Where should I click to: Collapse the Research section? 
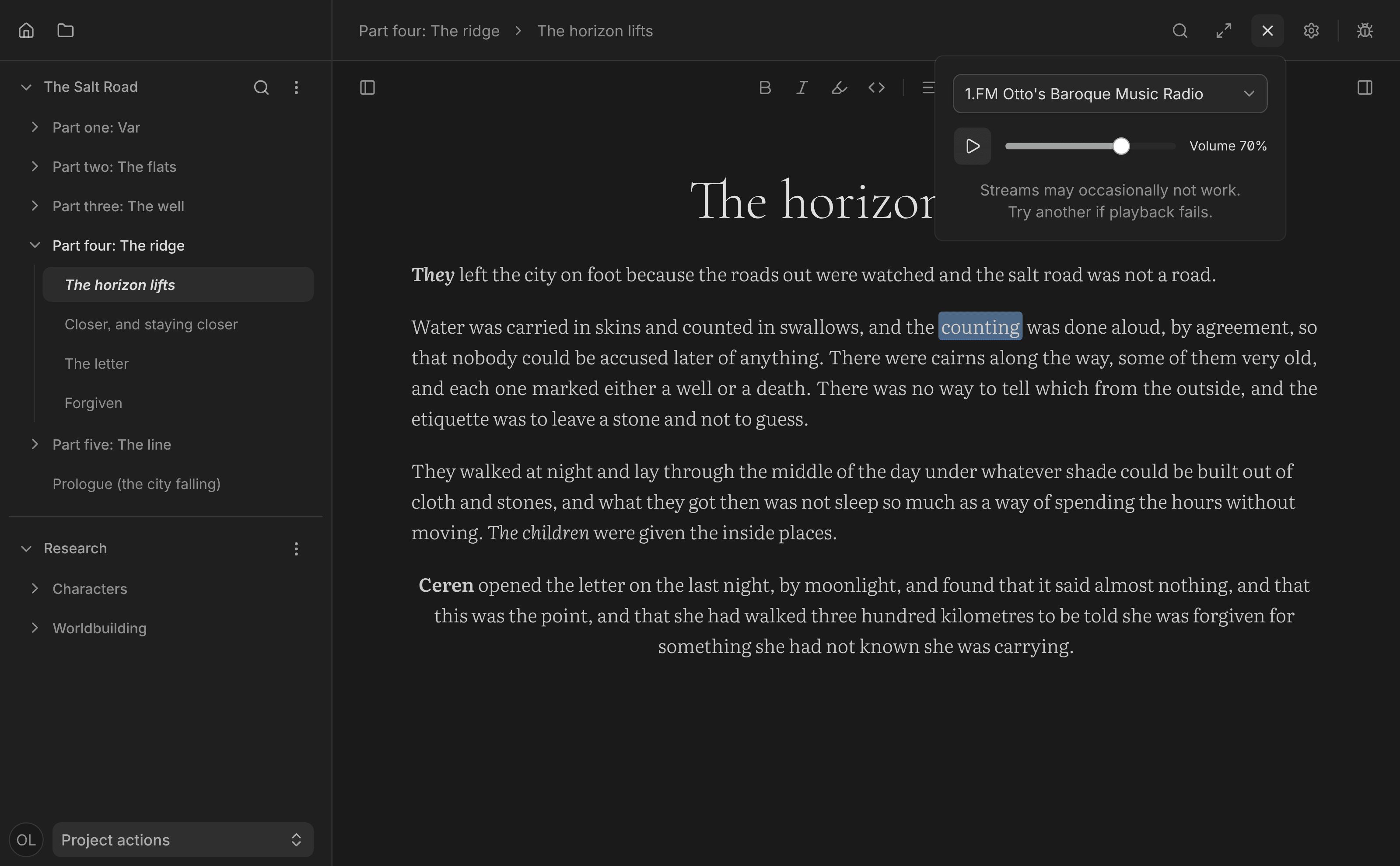point(26,549)
